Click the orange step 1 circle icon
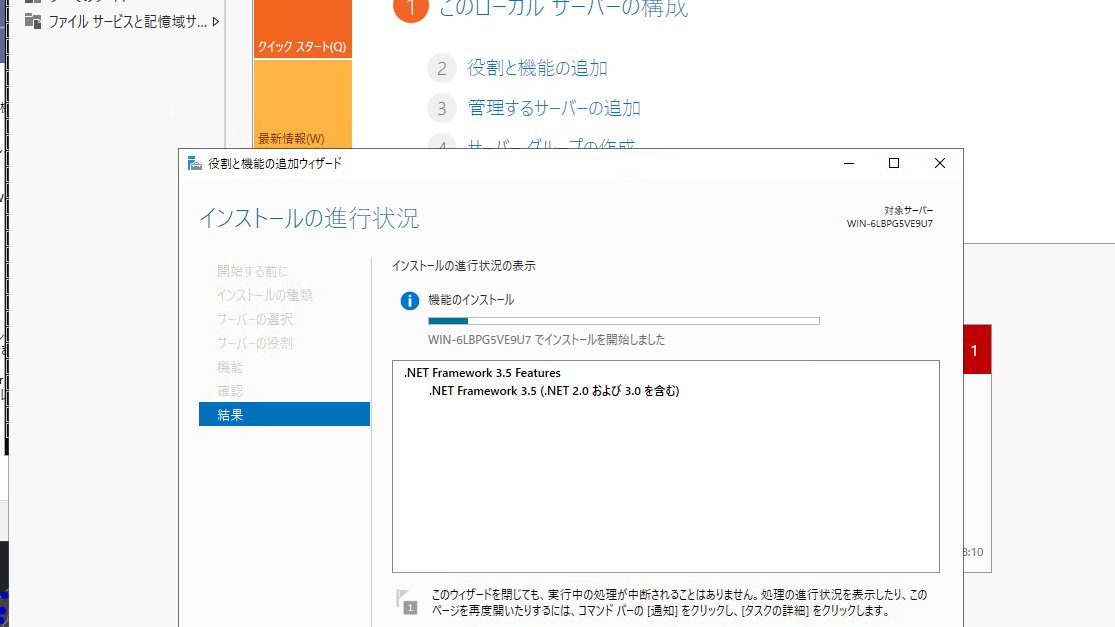This screenshot has width=1115, height=627. [x=410, y=9]
